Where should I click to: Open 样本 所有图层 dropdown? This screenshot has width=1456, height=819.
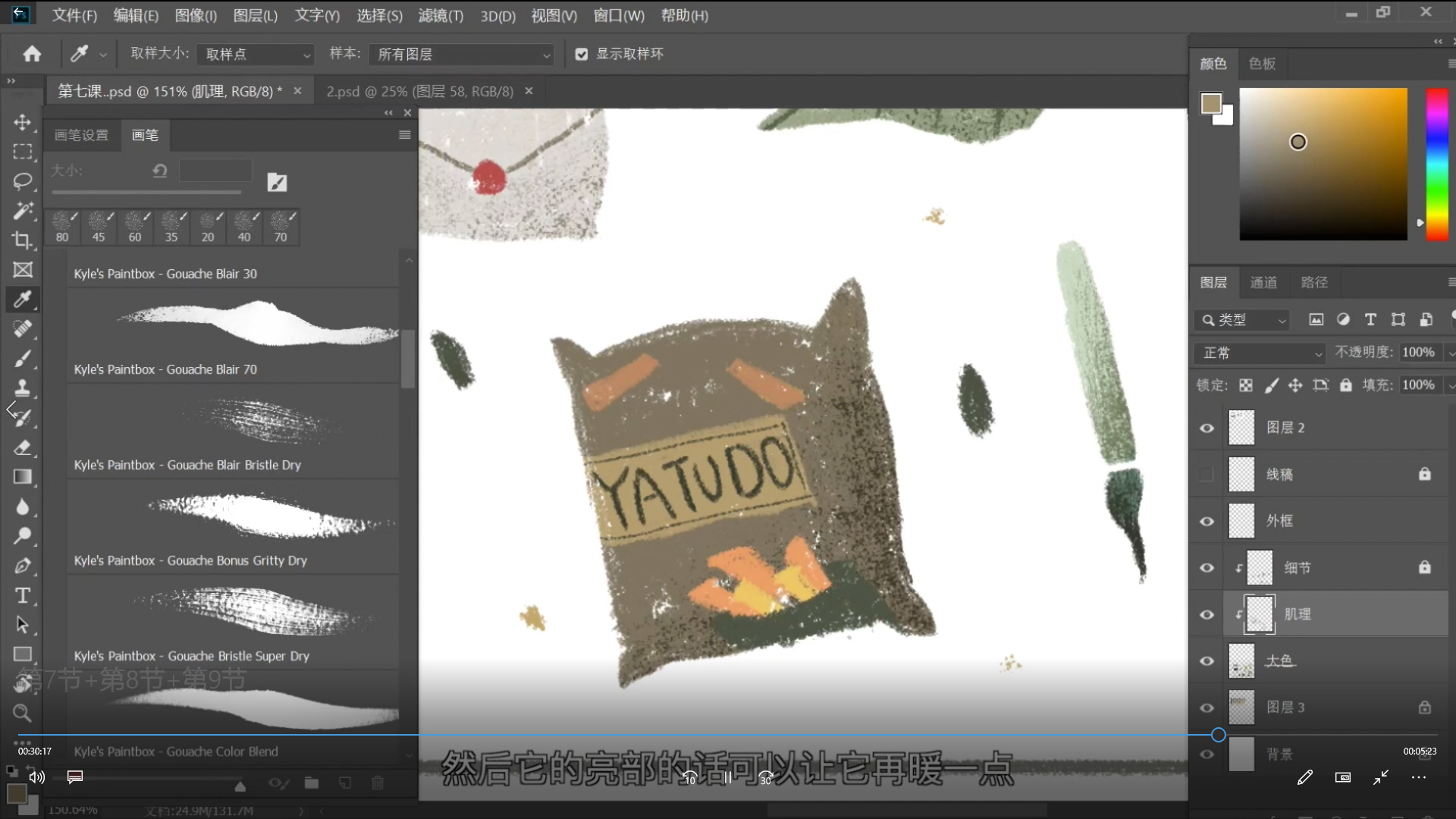coord(462,55)
